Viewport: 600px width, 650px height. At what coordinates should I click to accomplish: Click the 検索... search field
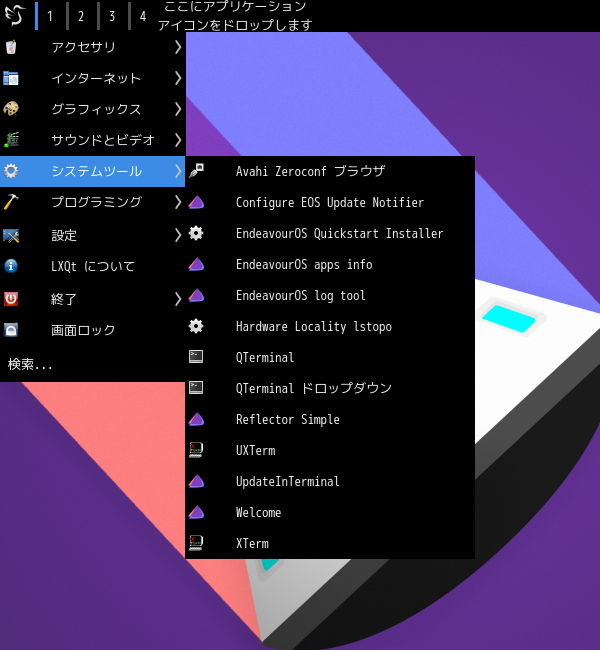coord(92,364)
